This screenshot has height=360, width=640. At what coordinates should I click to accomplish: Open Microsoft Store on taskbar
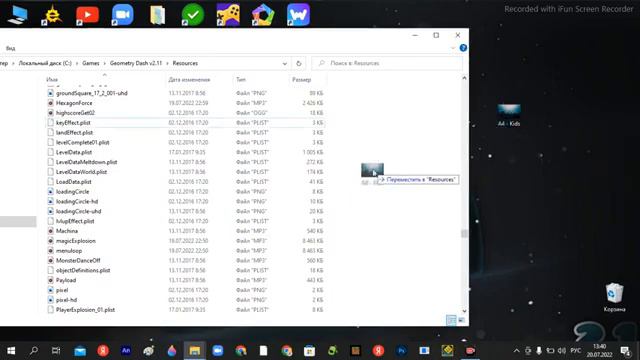pyautogui.click(x=309, y=351)
